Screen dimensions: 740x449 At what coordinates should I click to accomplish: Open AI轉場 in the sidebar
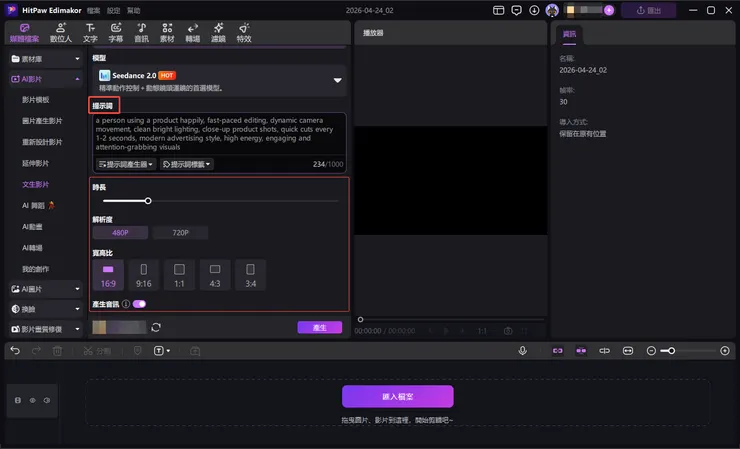(x=32, y=248)
